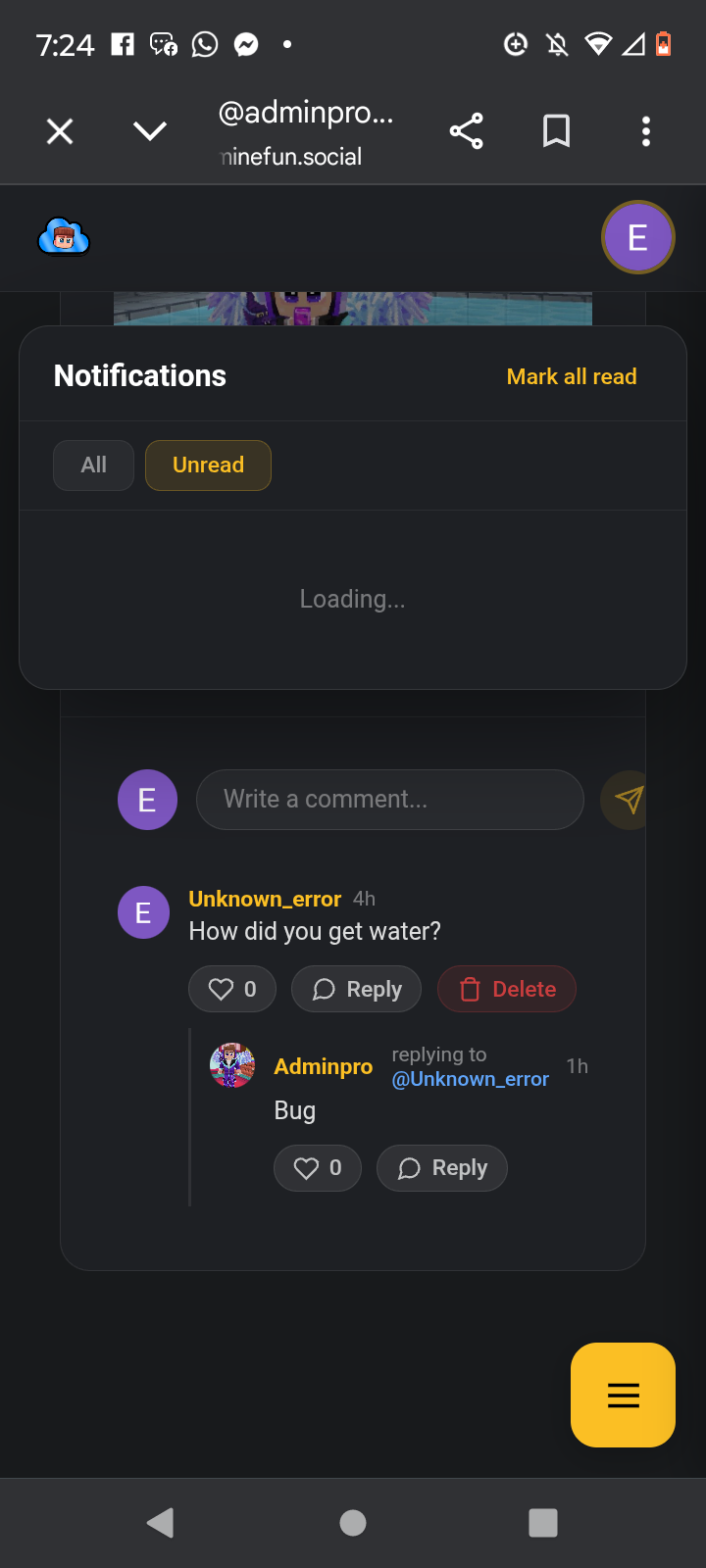Send comment with paper plane icon

point(628,800)
